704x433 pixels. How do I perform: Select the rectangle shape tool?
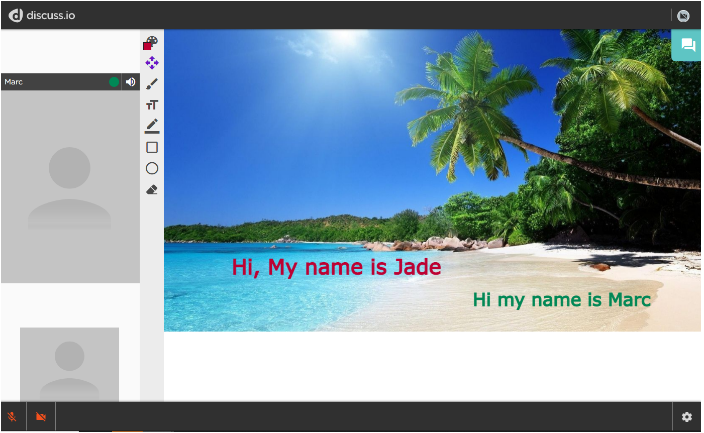click(x=152, y=148)
